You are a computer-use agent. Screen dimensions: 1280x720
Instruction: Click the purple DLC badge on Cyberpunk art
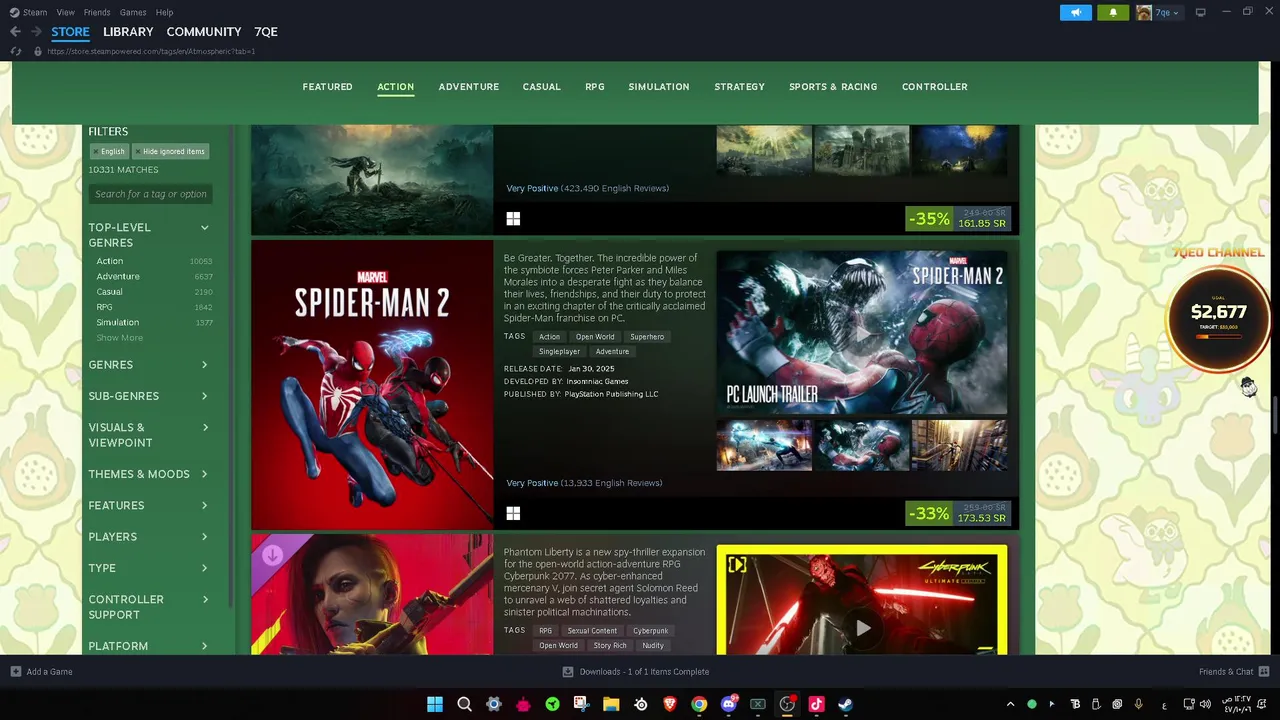pos(273,555)
